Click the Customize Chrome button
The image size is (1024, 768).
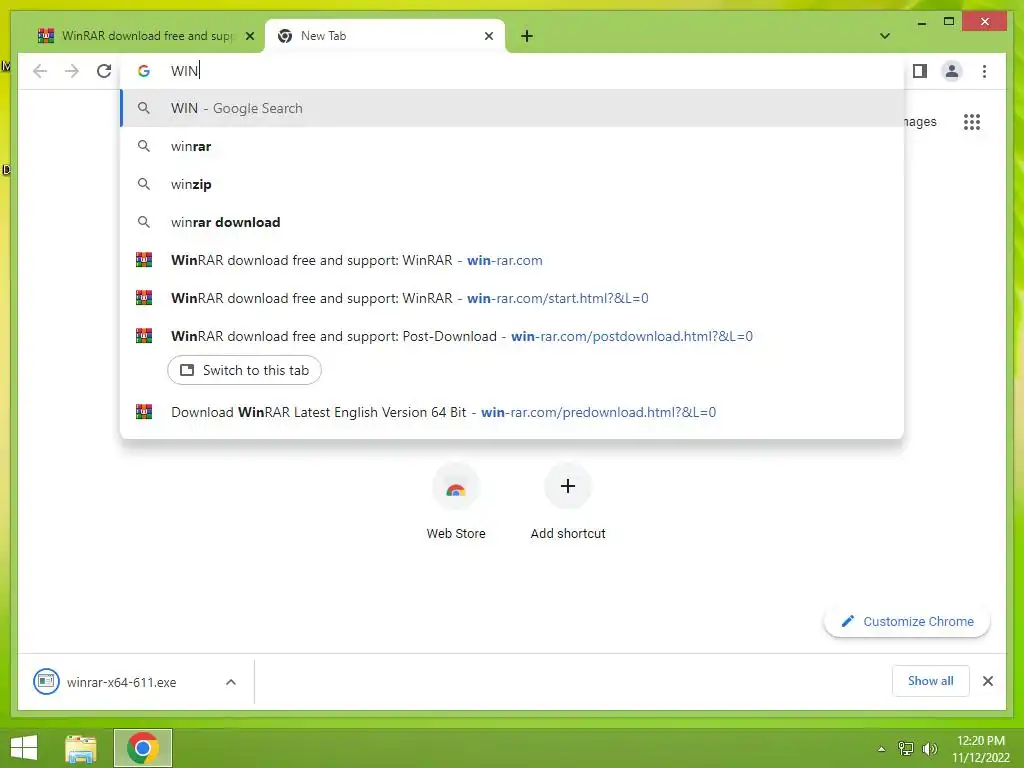(x=907, y=622)
